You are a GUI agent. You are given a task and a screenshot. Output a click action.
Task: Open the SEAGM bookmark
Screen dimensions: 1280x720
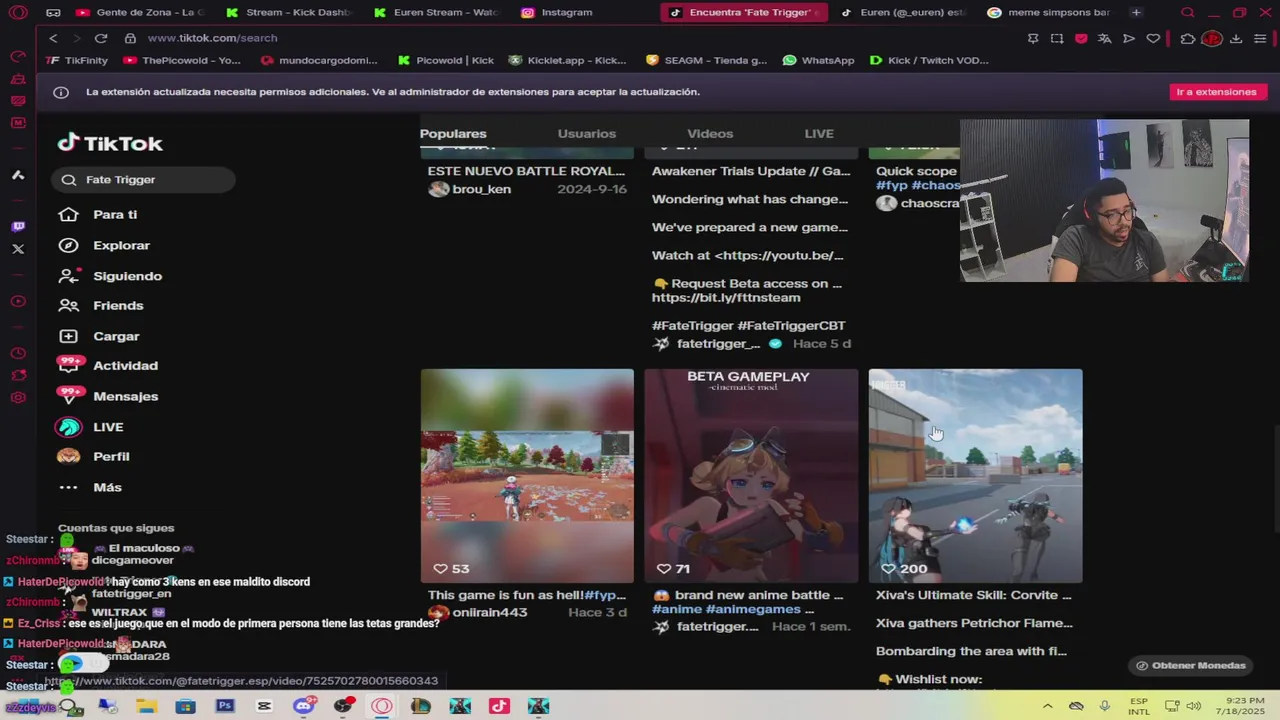click(x=707, y=60)
